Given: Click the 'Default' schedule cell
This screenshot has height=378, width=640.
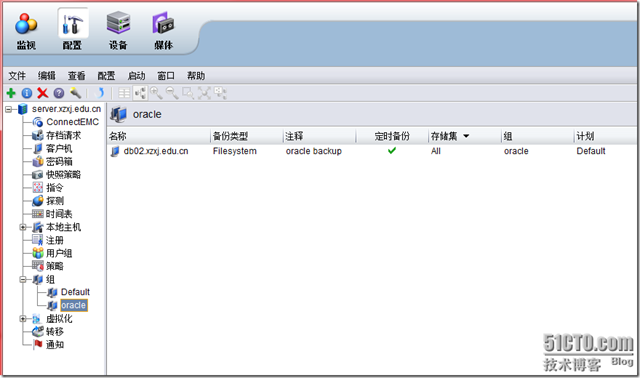Looking at the screenshot, I should coord(591,151).
